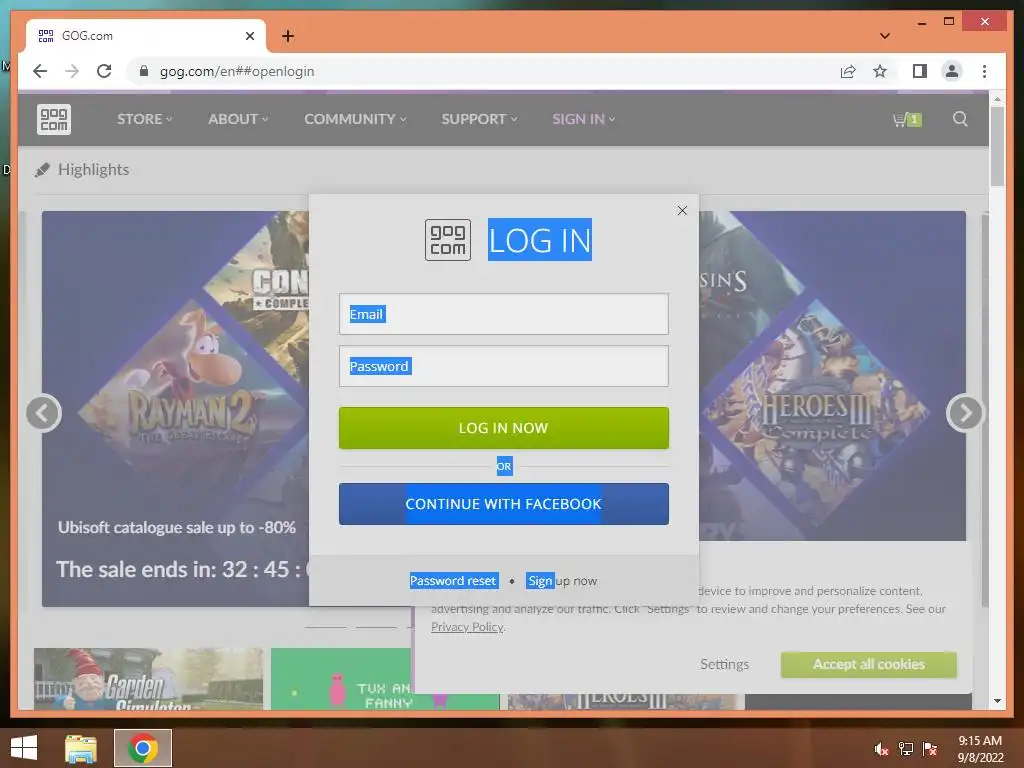
Task: Open the tab search chevron
Action: (x=885, y=36)
